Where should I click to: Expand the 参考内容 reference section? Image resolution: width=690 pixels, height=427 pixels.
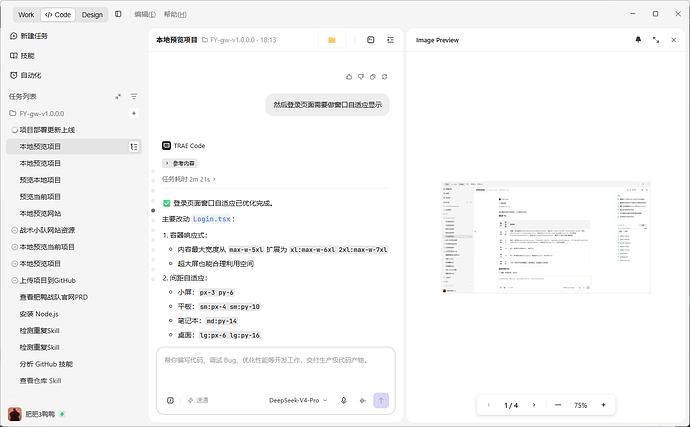[x=180, y=163]
